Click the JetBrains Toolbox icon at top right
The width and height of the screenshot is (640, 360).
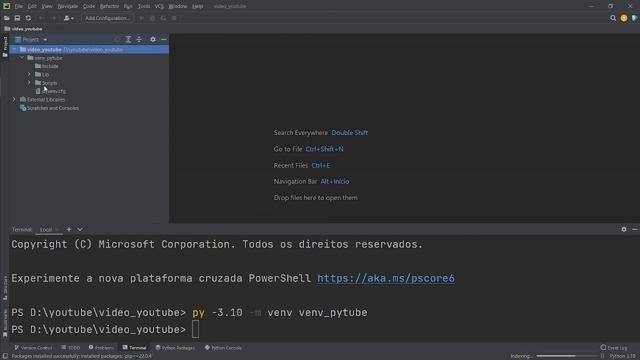[x=635, y=18]
